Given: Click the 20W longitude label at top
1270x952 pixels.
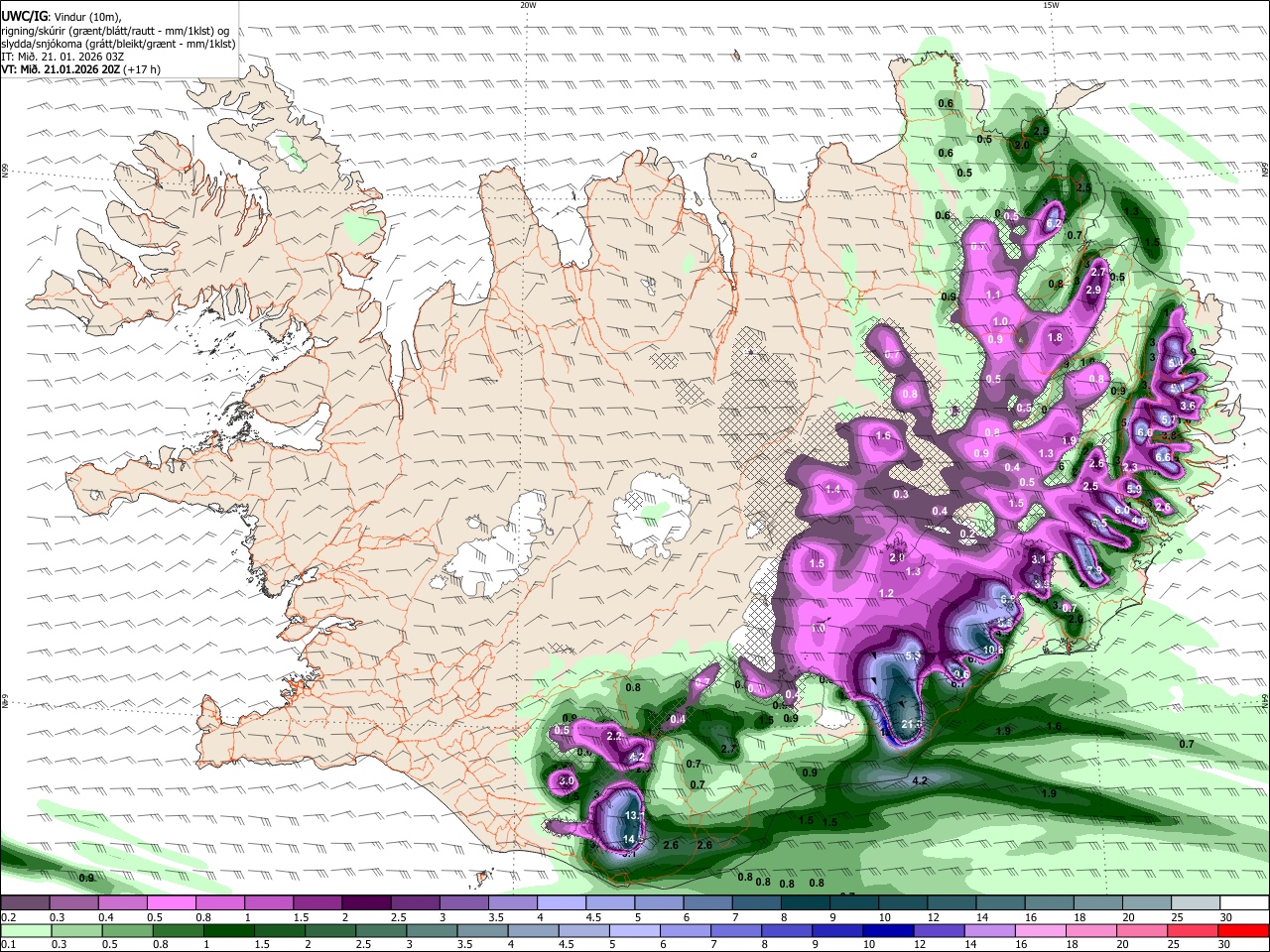Looking at the screenshot, I should tap(528, 5).
